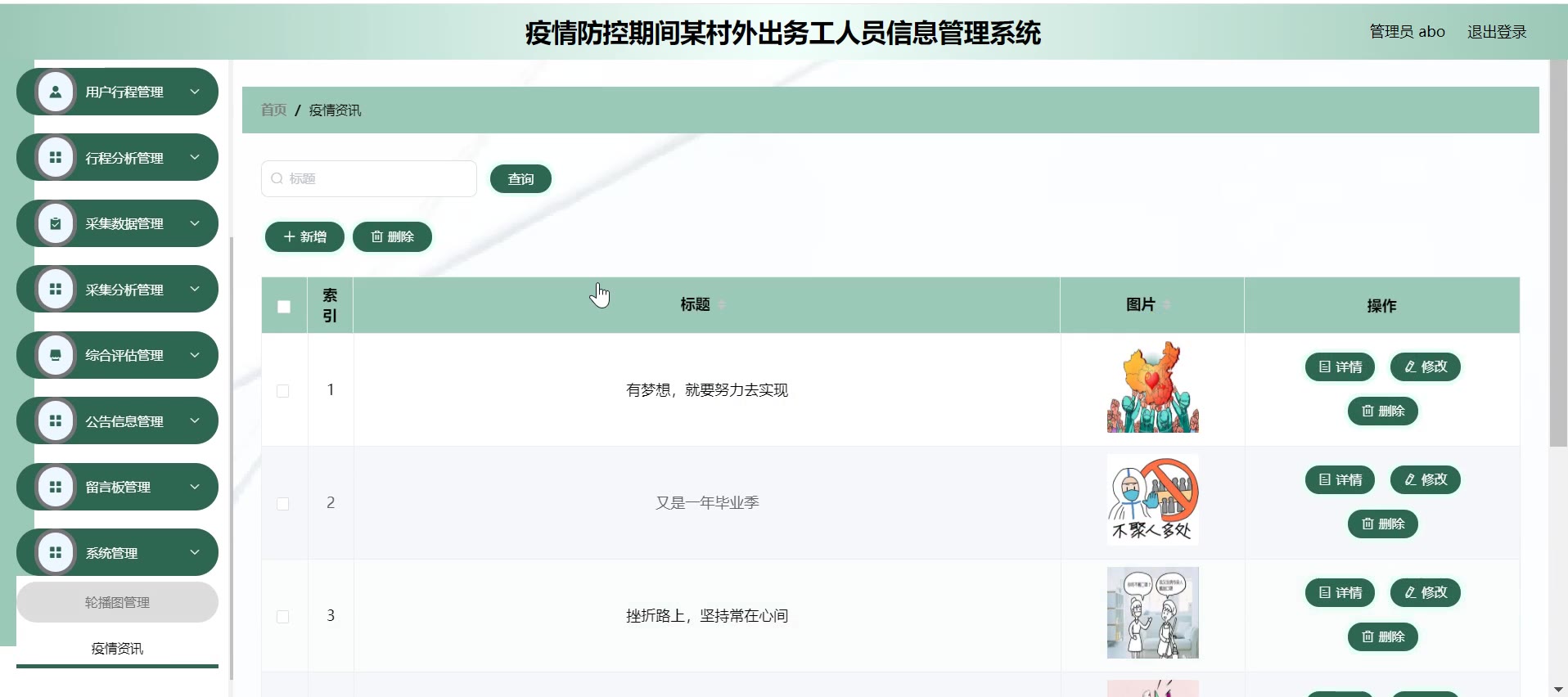1568x697 pixels.
Task: Click the 退出登录 logout link
Action: click(1497, 32)
